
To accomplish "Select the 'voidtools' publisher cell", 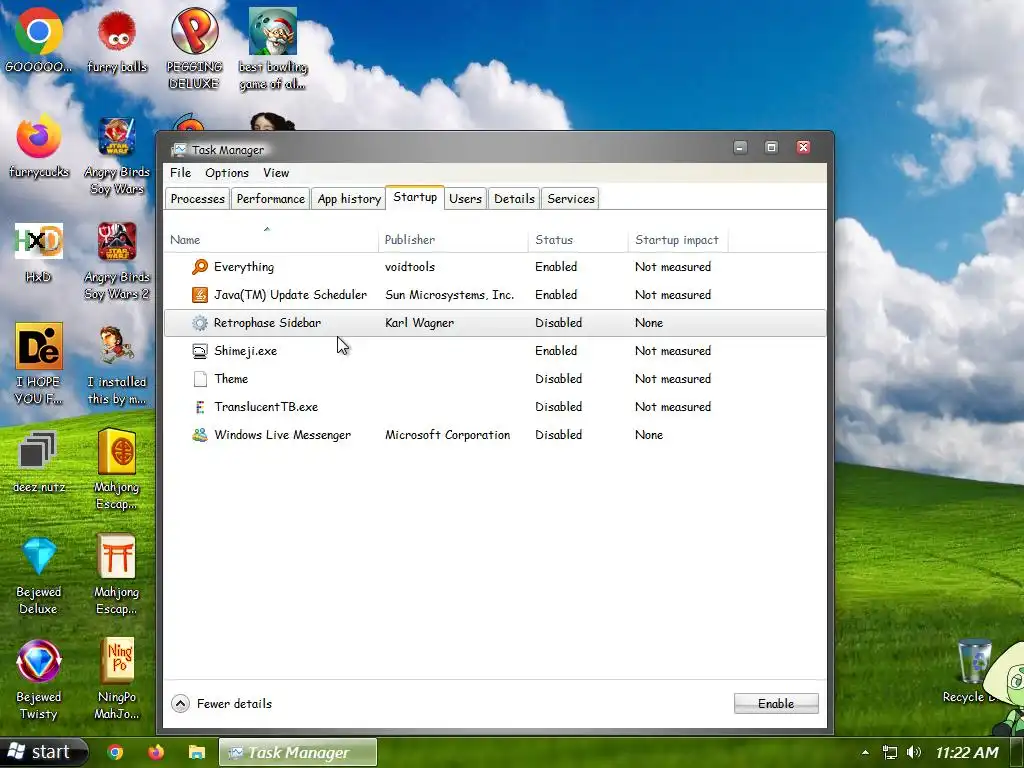I will [x=409, y=266].
